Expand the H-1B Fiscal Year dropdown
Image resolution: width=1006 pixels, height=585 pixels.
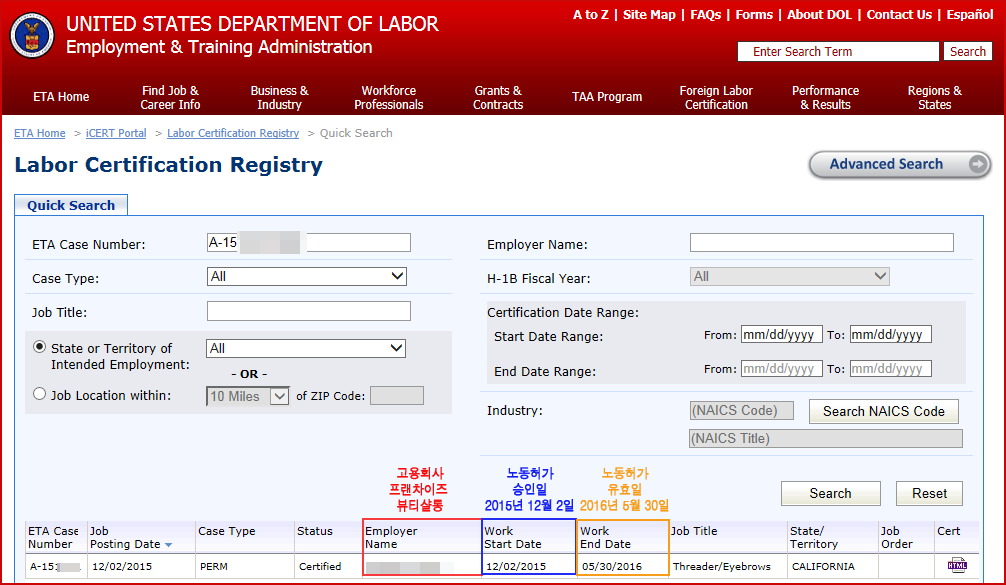click(789, 276)
